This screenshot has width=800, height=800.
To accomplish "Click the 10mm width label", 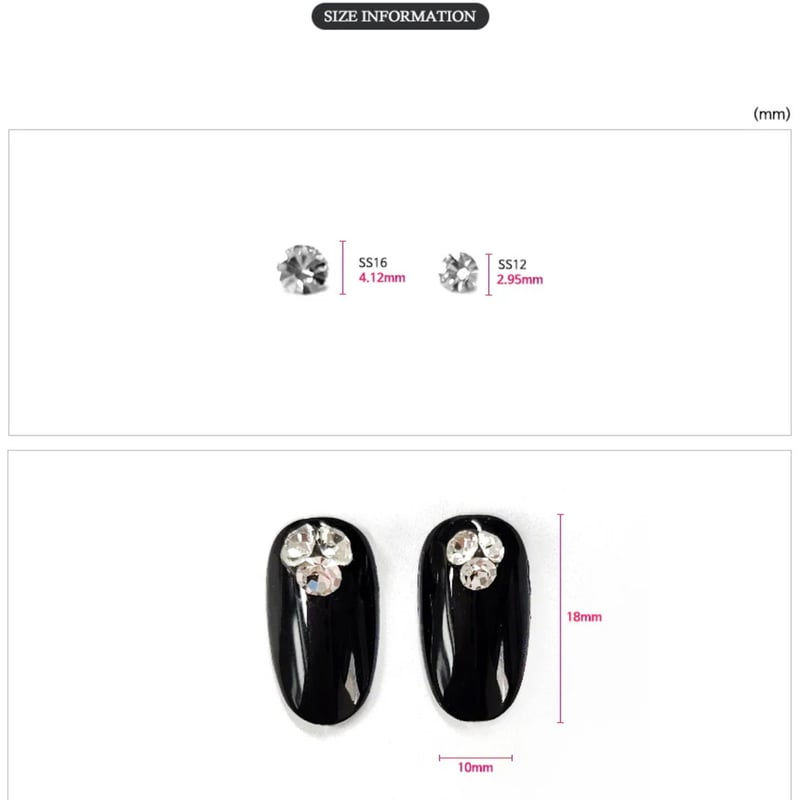I will tap(475, 767).
